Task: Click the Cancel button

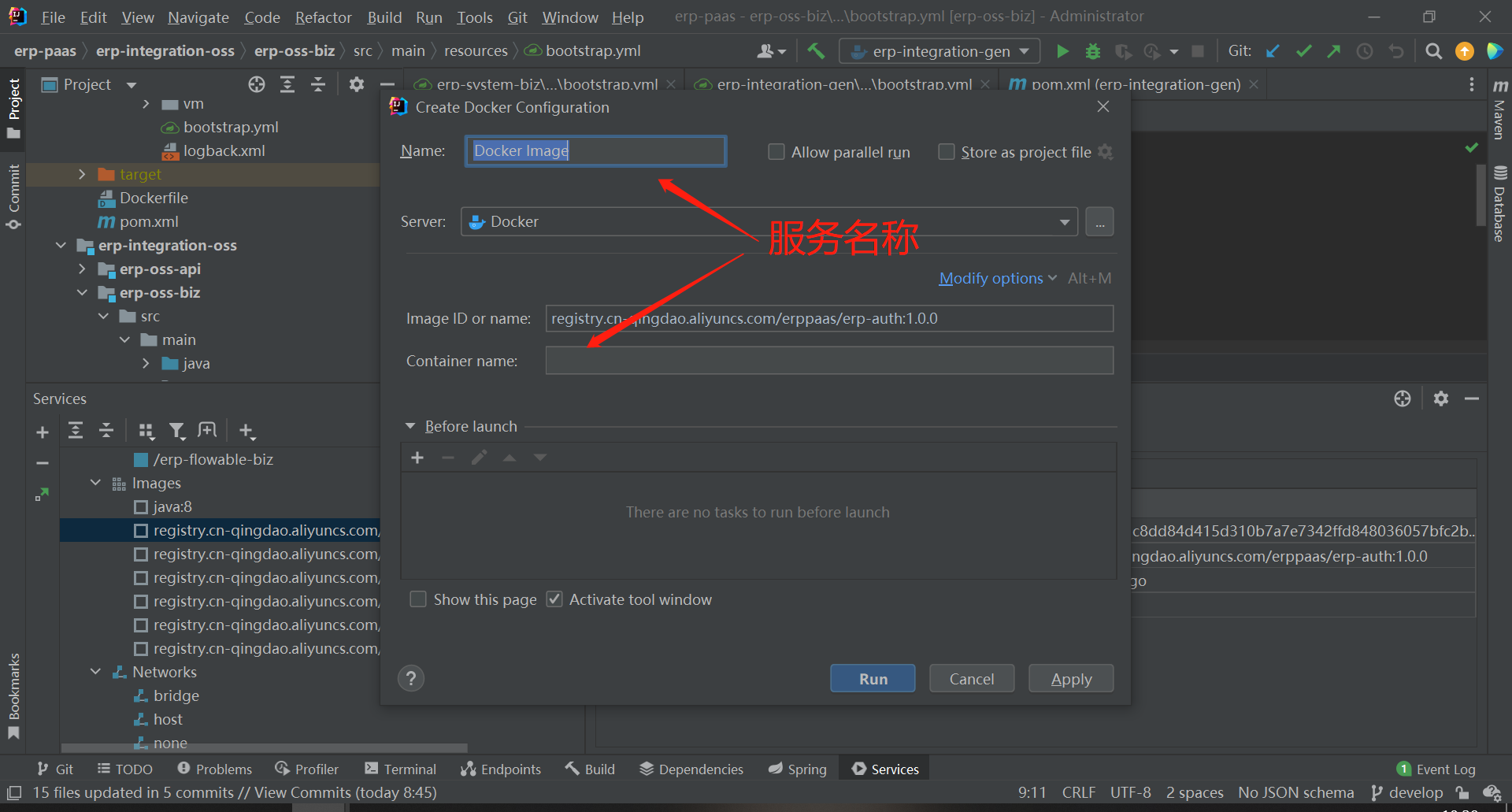Action: 972,678
